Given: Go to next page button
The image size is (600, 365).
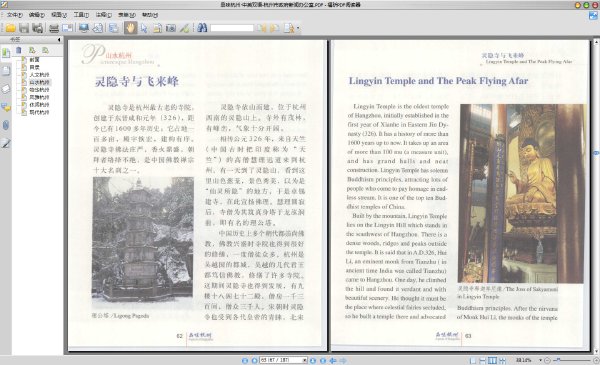Looking at the screenshot, I should pyautogui.click(x=313, y=360).
